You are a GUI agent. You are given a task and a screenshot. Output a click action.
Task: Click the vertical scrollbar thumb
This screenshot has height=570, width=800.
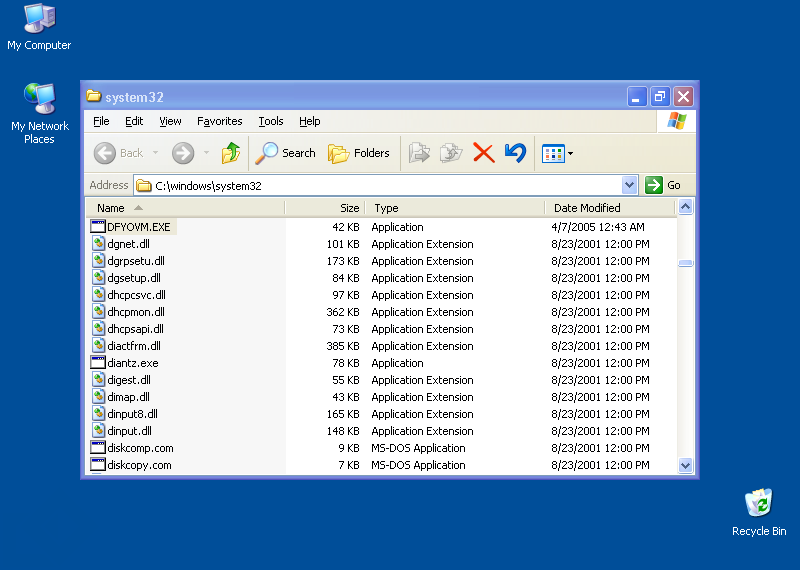[685, 263]
